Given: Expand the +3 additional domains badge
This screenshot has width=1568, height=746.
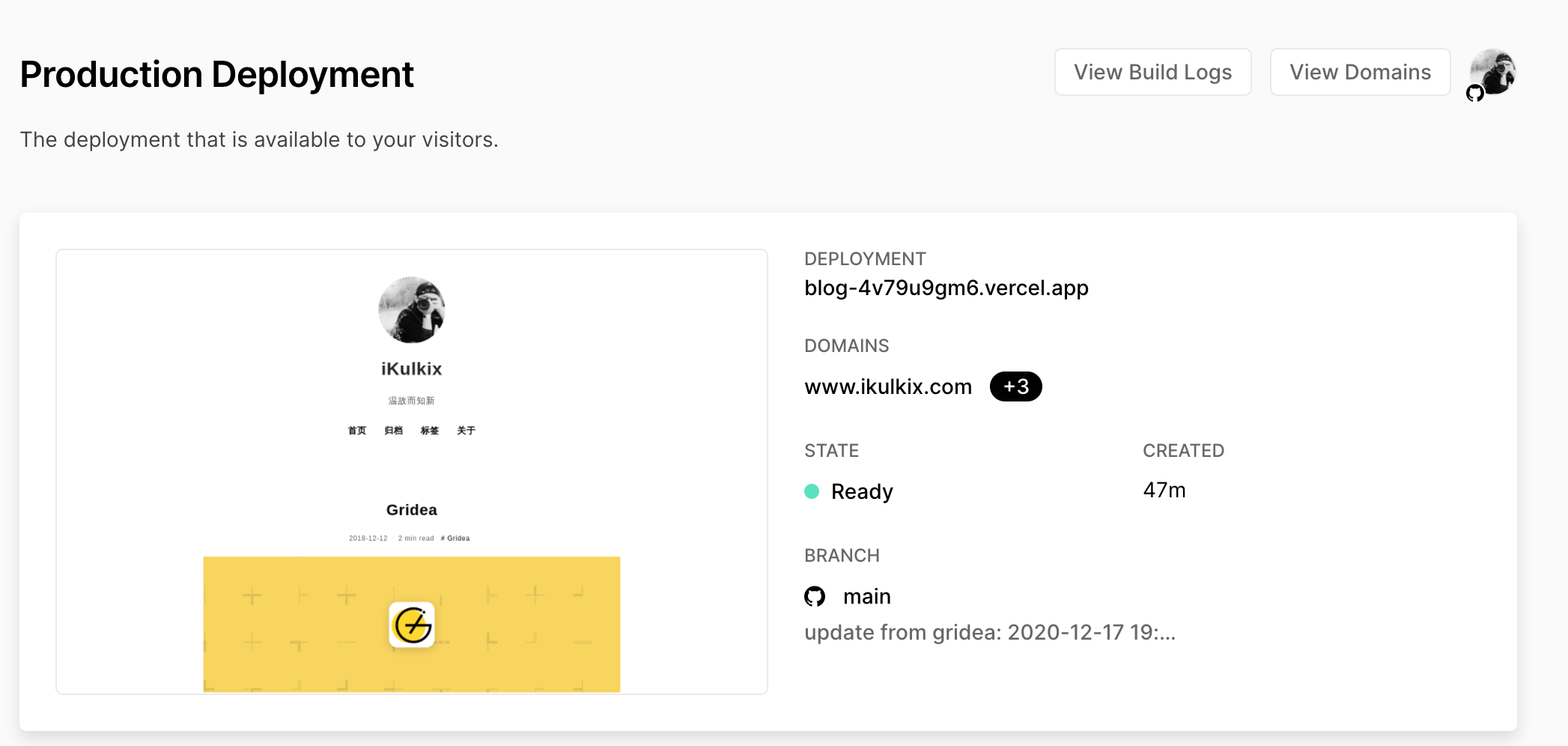Looking at the screenshot, I should [1016, 386].
